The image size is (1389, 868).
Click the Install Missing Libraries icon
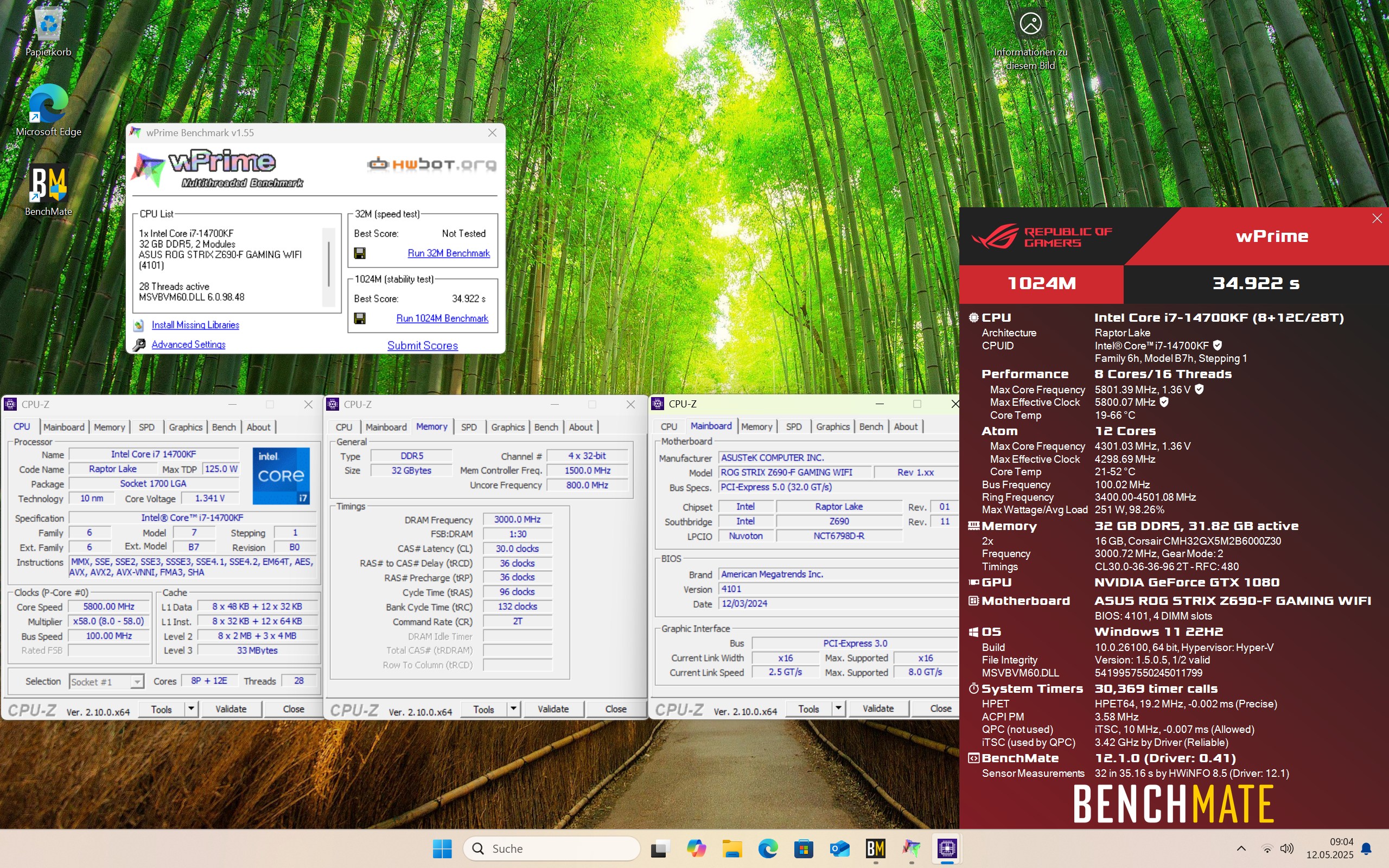coord(138,325)
